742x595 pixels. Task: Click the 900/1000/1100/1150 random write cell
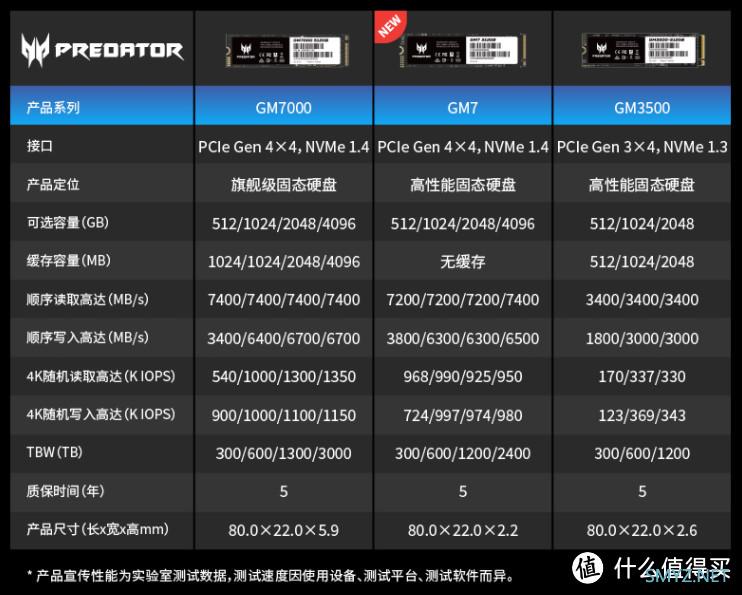(x=283, y=416)
